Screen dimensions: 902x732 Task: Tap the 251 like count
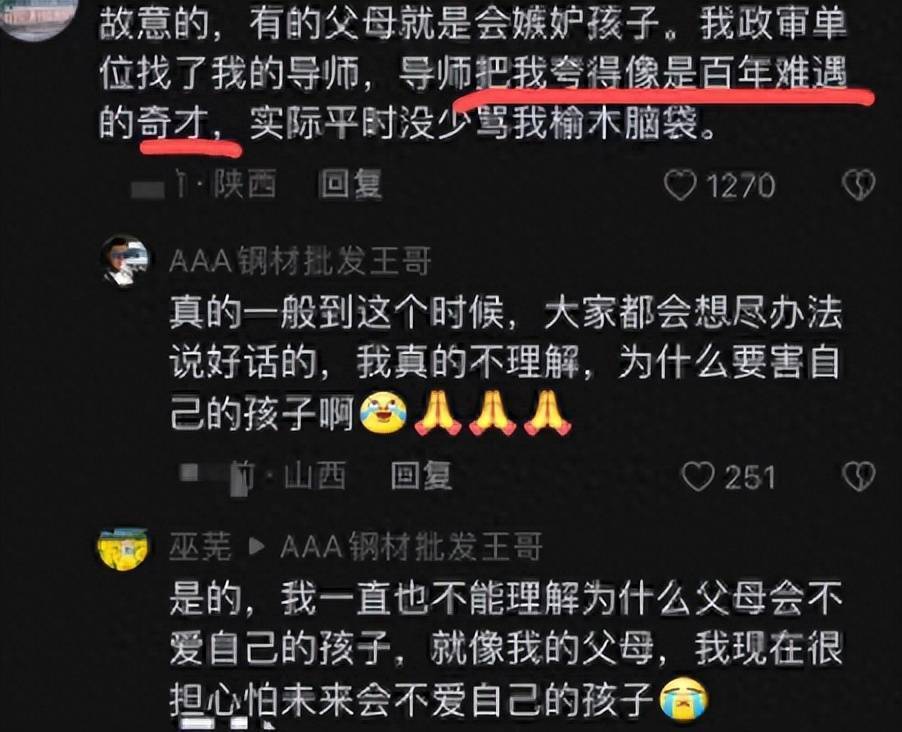(x=750, y=477)
